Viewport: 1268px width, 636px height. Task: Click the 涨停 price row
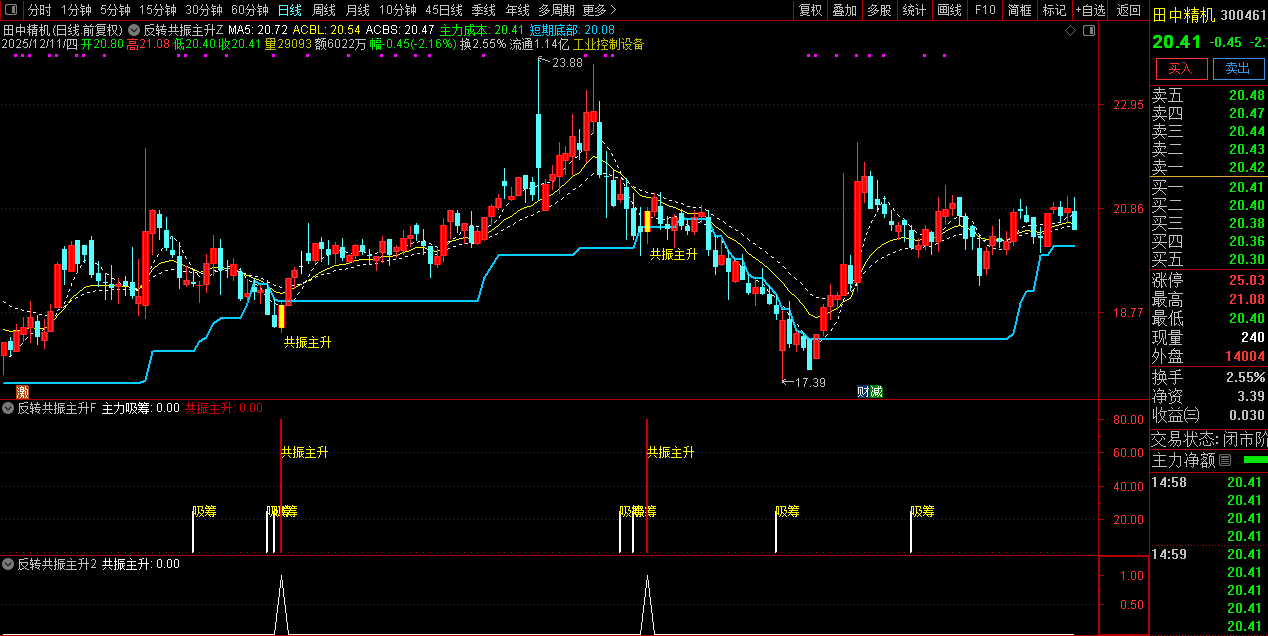pyautogui.click(x=1209, y=280)
